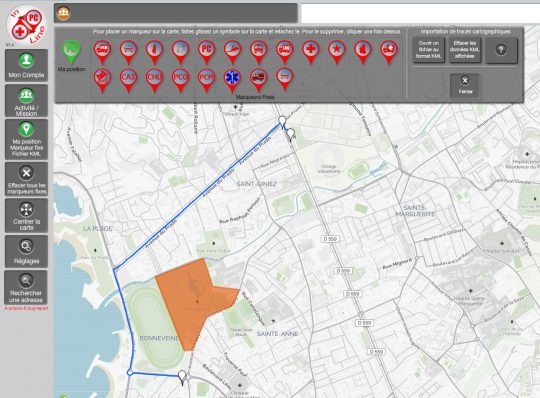Select the PCO marker pin

click(180, 80)
